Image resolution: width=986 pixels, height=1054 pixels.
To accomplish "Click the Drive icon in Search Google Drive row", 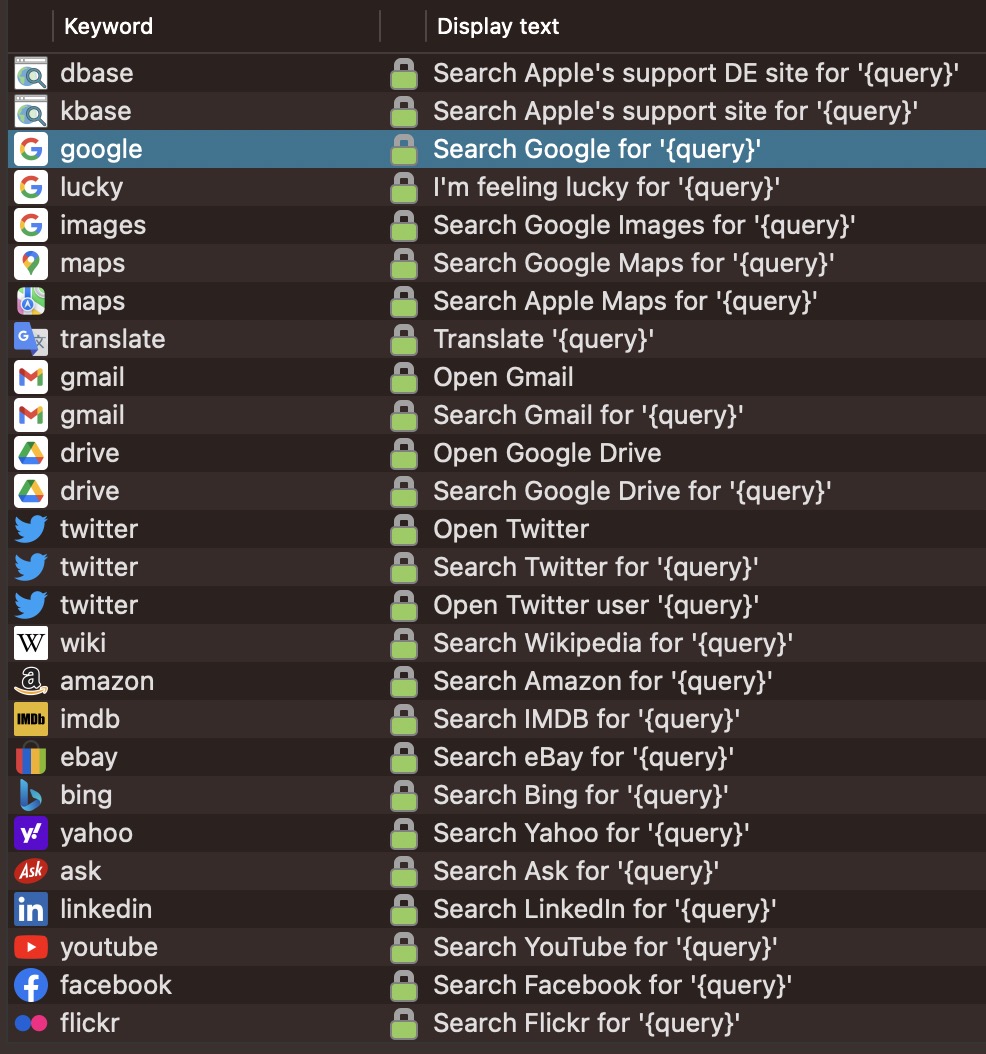I will pos(31,491).
